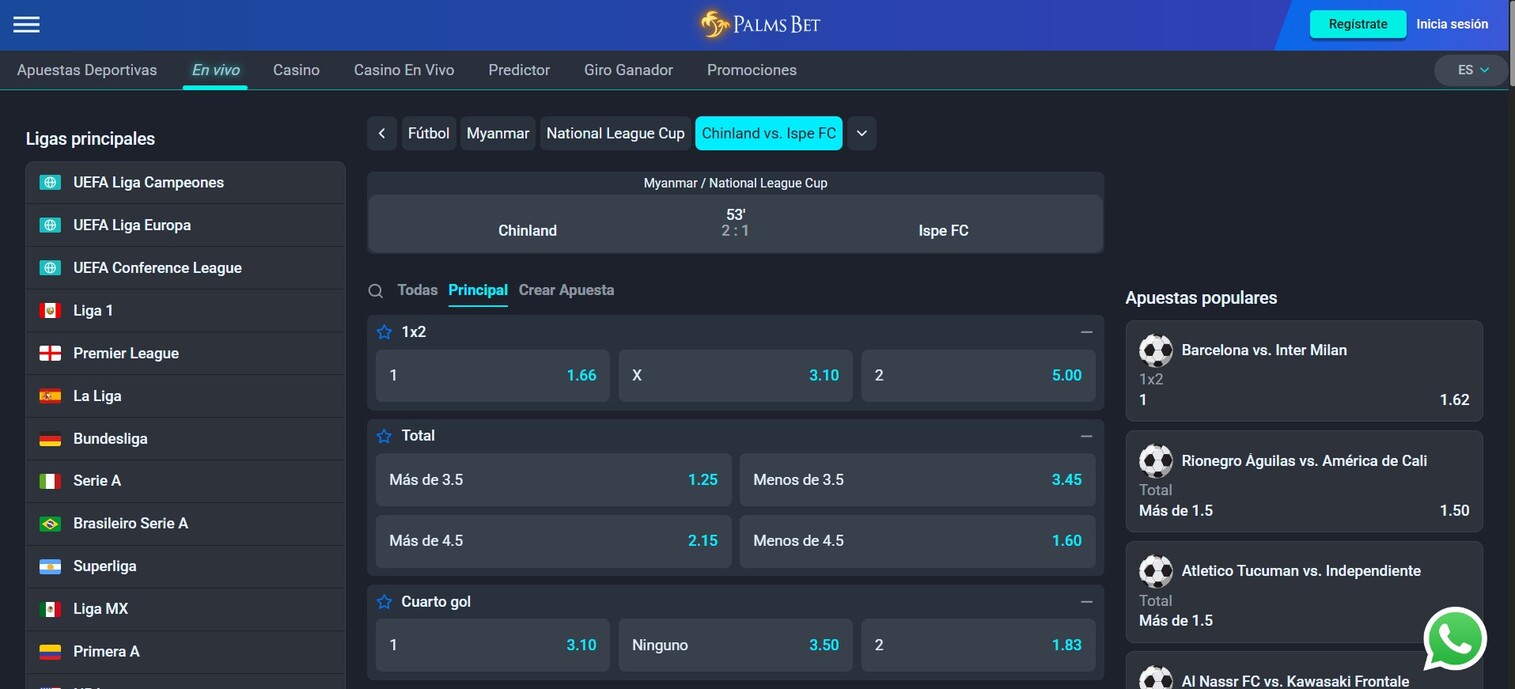
Task: Click the Regístrate button
Action: coord(1358,24)
